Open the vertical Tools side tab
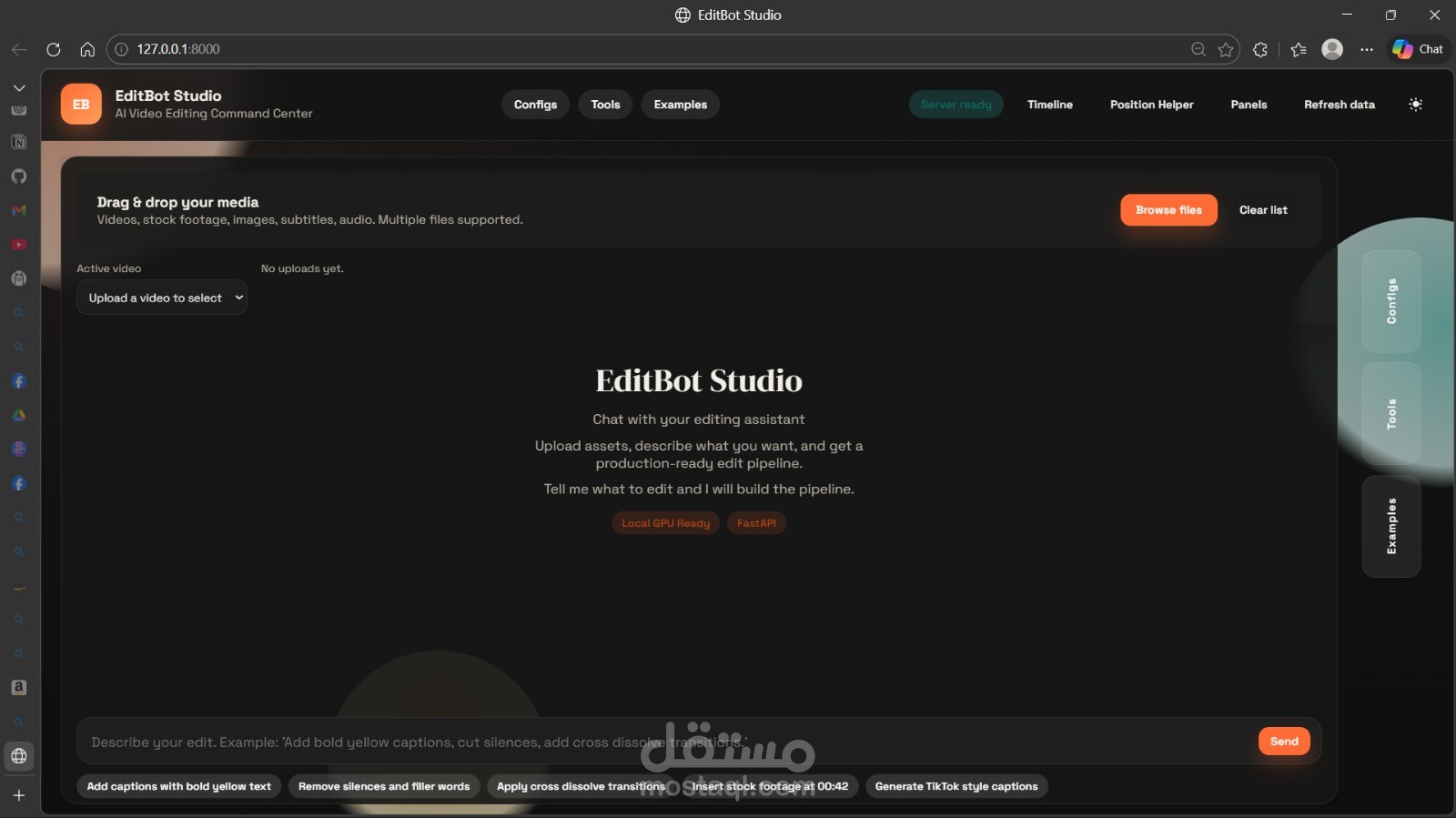 pyautogui.click(x=1391, y=414)
